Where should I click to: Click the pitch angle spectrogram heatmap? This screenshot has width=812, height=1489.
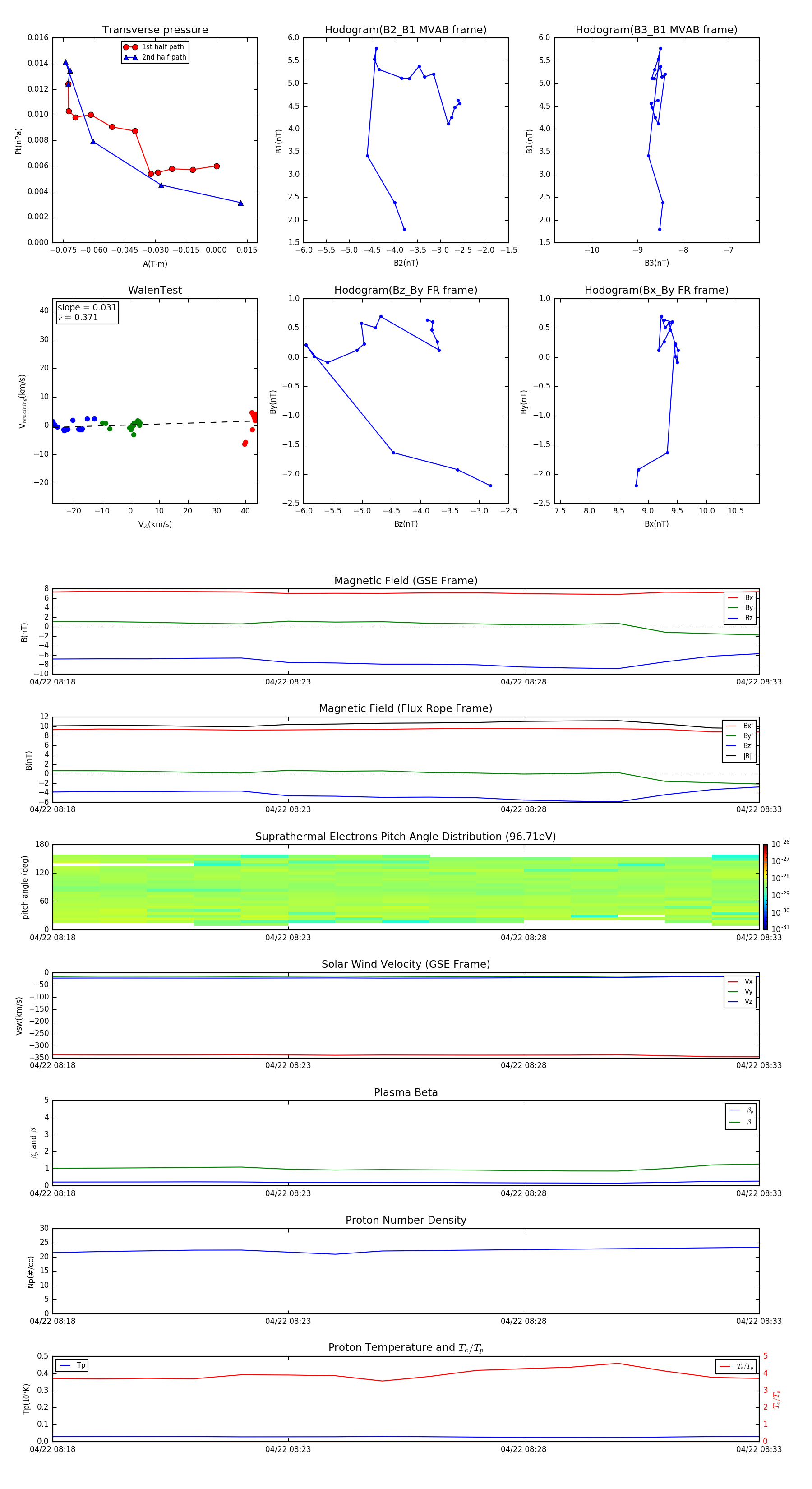(x=406, y=887)
